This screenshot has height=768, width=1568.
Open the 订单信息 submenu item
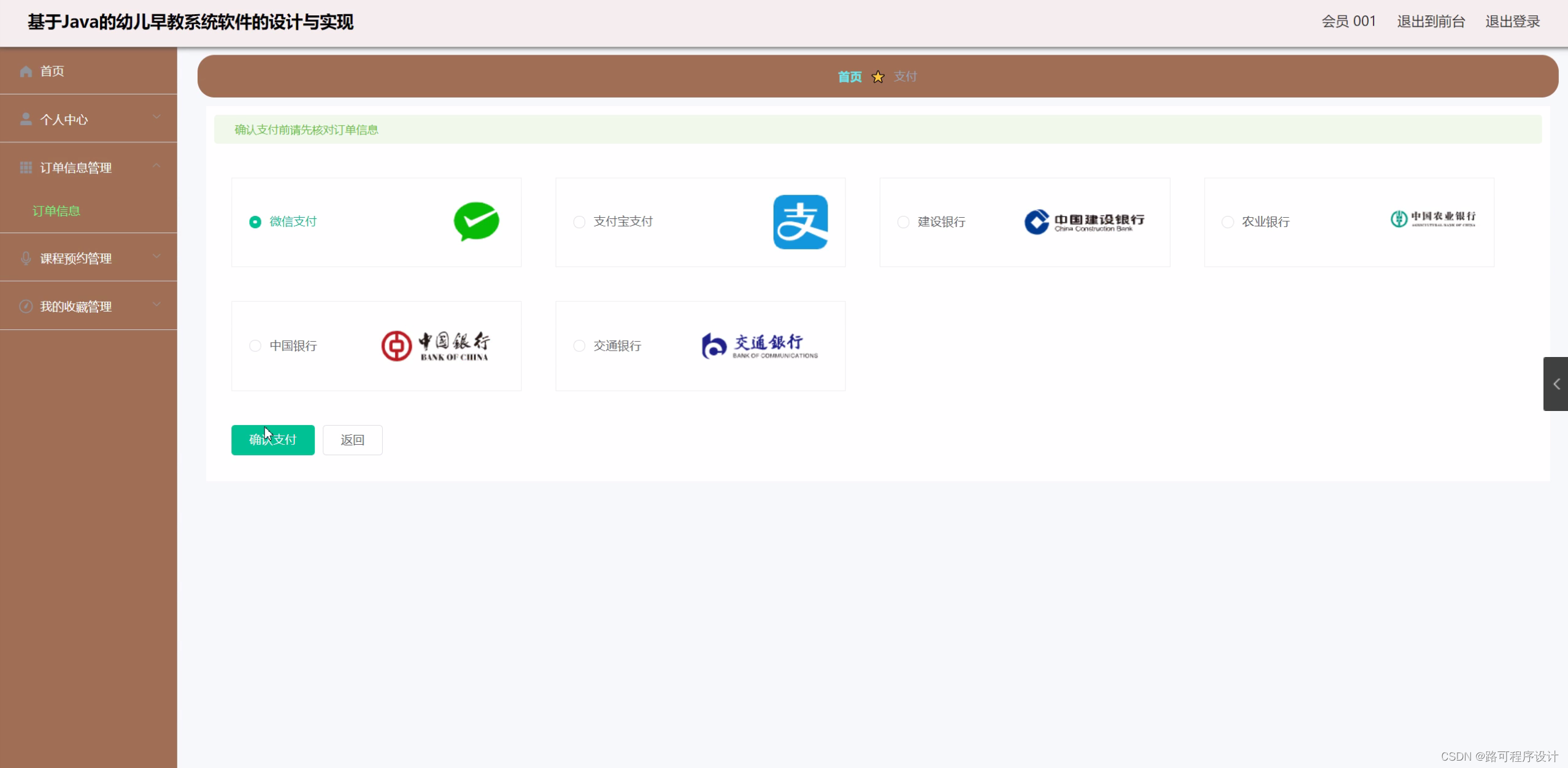coord(56,211)
